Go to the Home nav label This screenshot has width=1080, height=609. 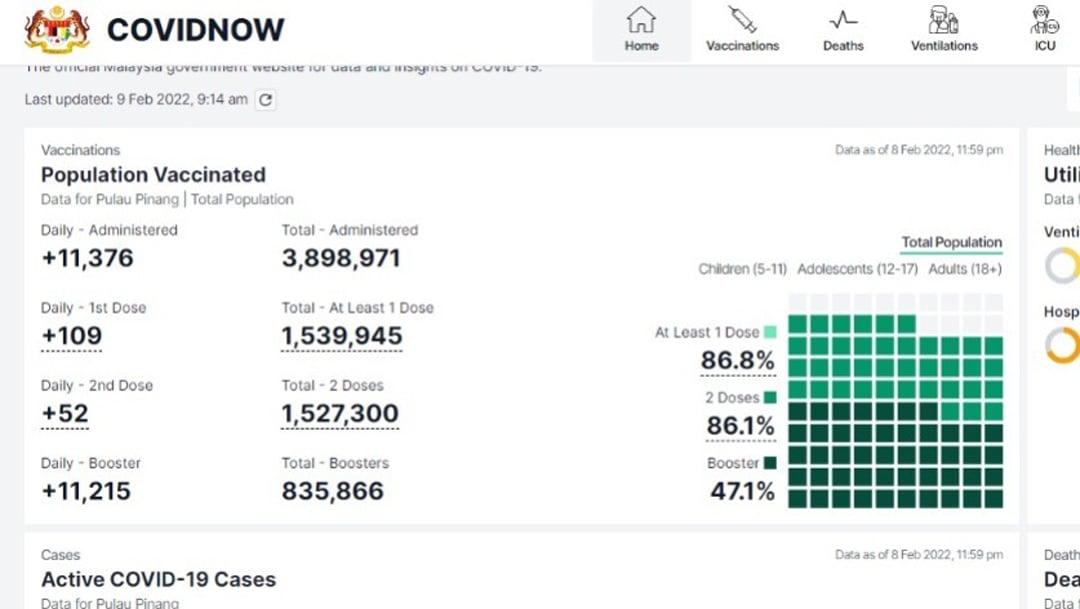click(x=641, y=45)
